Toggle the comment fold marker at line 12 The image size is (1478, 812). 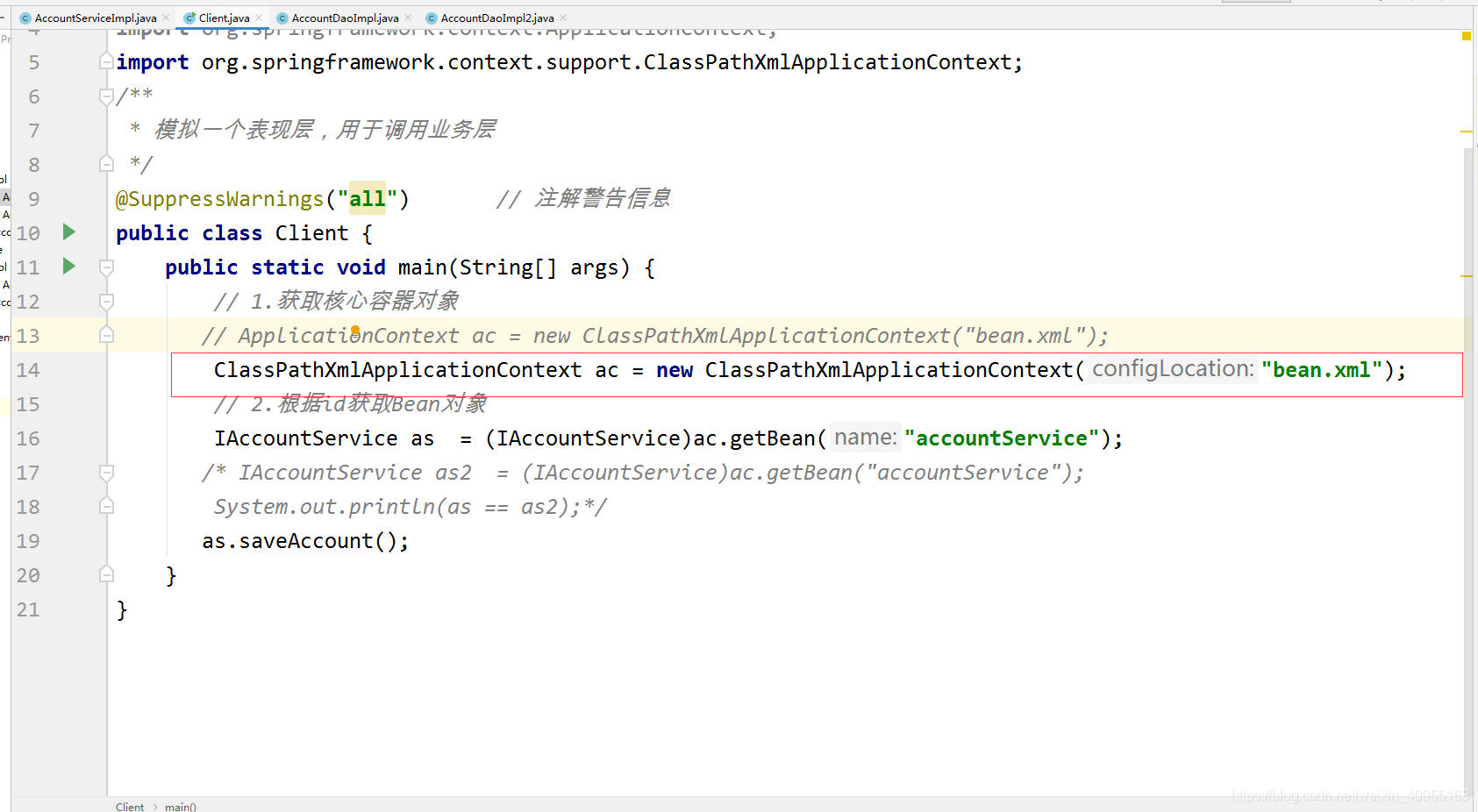(x=106, y=301)
